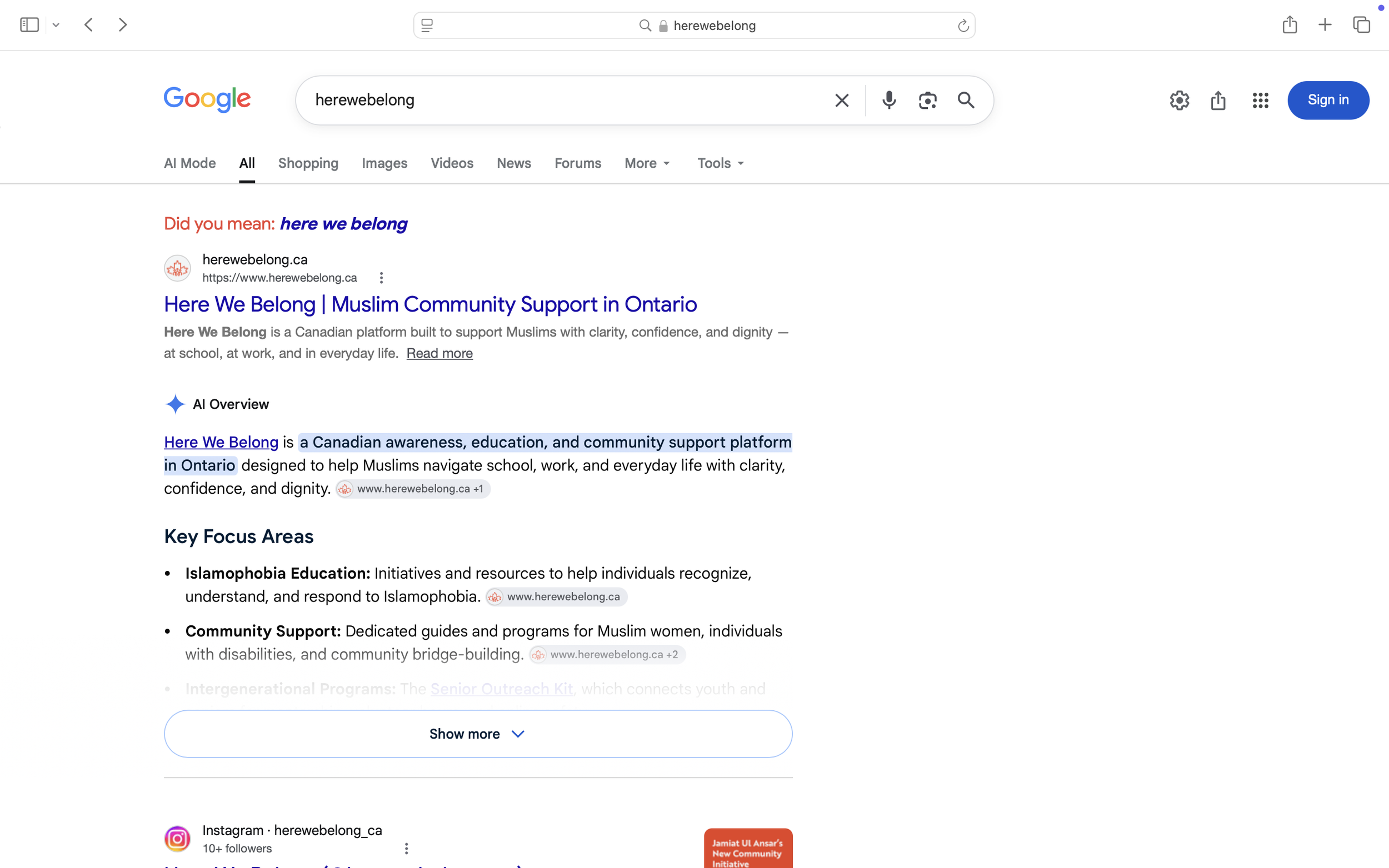Select the All results tab
The width and height of the screenshot is (1389, 868).
coord(247,164)
